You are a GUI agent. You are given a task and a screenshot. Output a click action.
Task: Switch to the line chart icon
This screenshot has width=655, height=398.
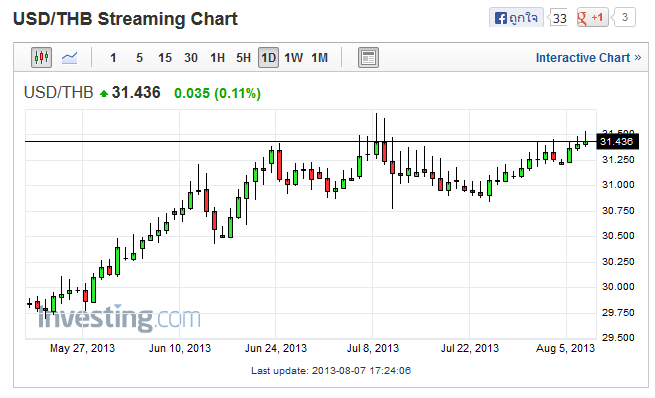(69, 58)
